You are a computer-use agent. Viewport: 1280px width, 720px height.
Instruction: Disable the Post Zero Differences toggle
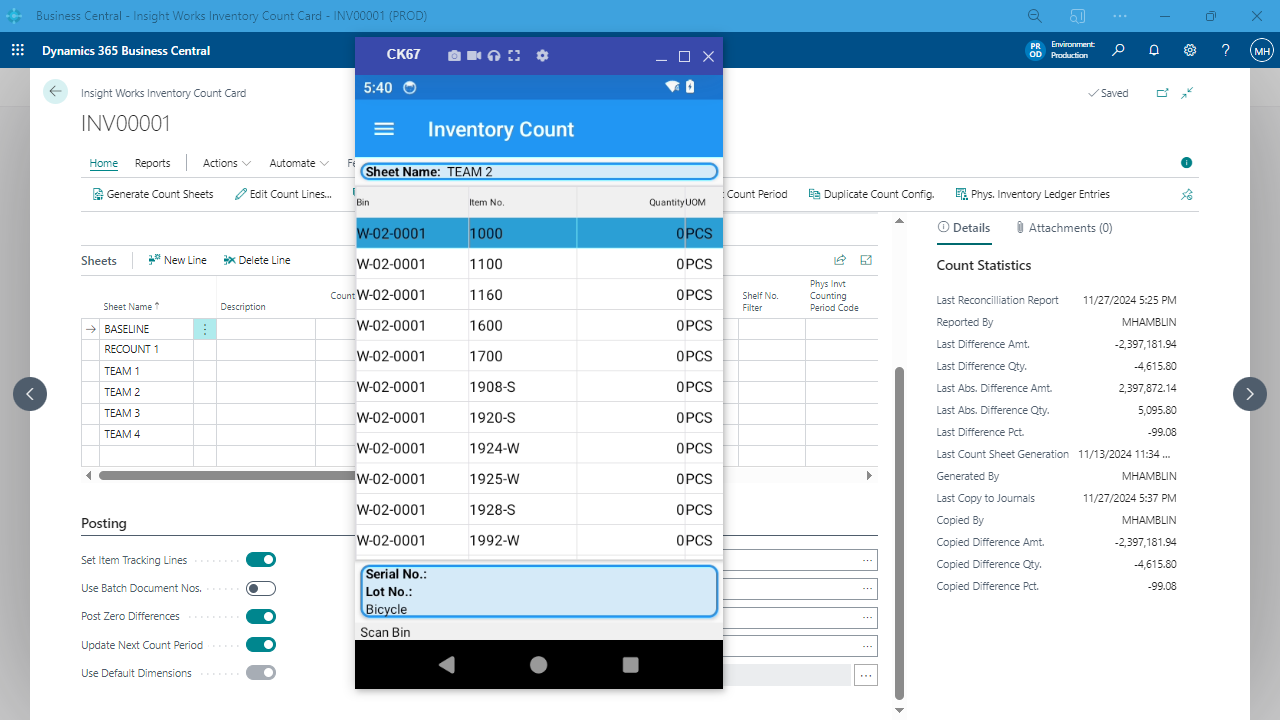pyautogui.click(x=261, y=616)
